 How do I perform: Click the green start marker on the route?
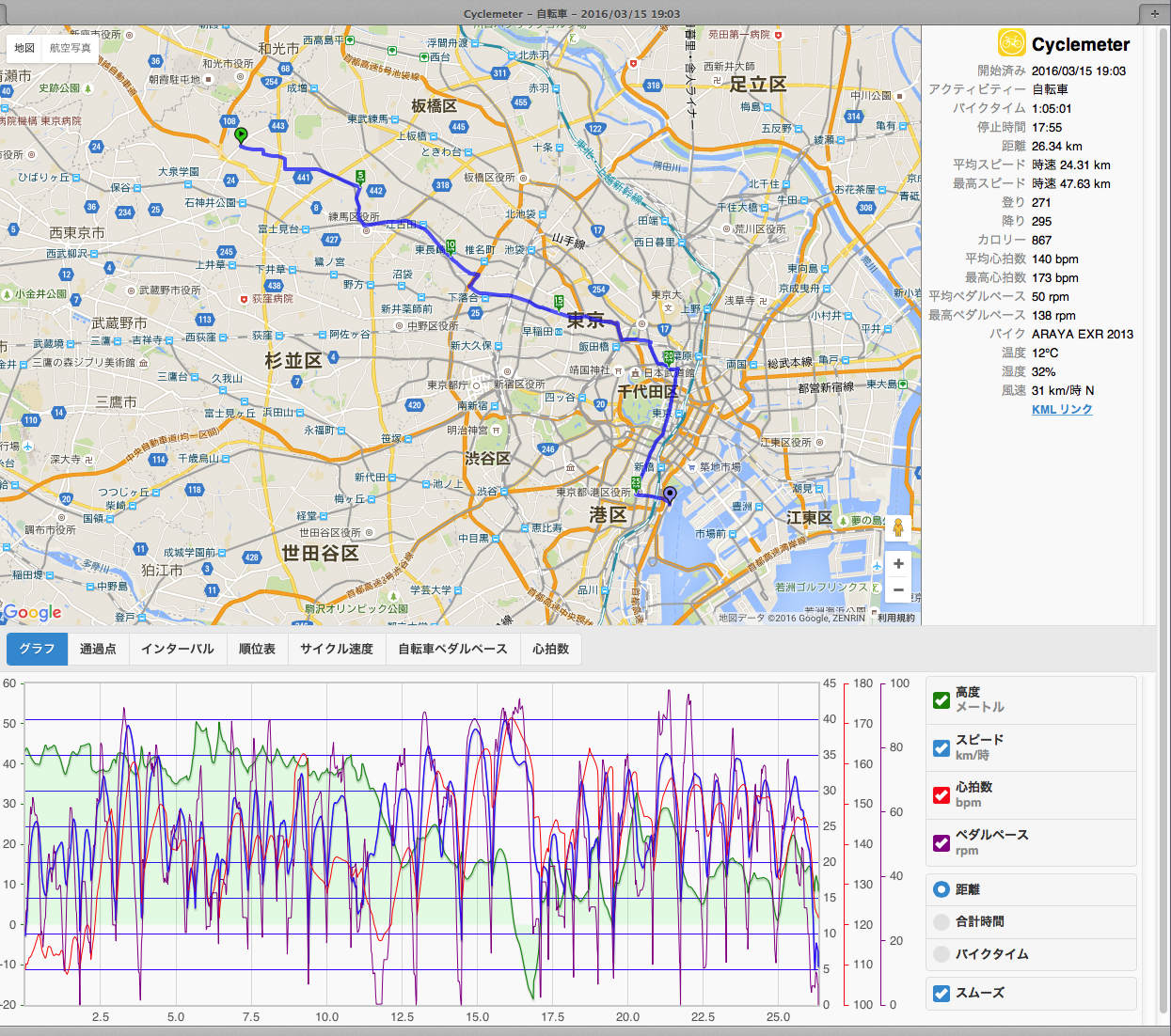[241, 135]
